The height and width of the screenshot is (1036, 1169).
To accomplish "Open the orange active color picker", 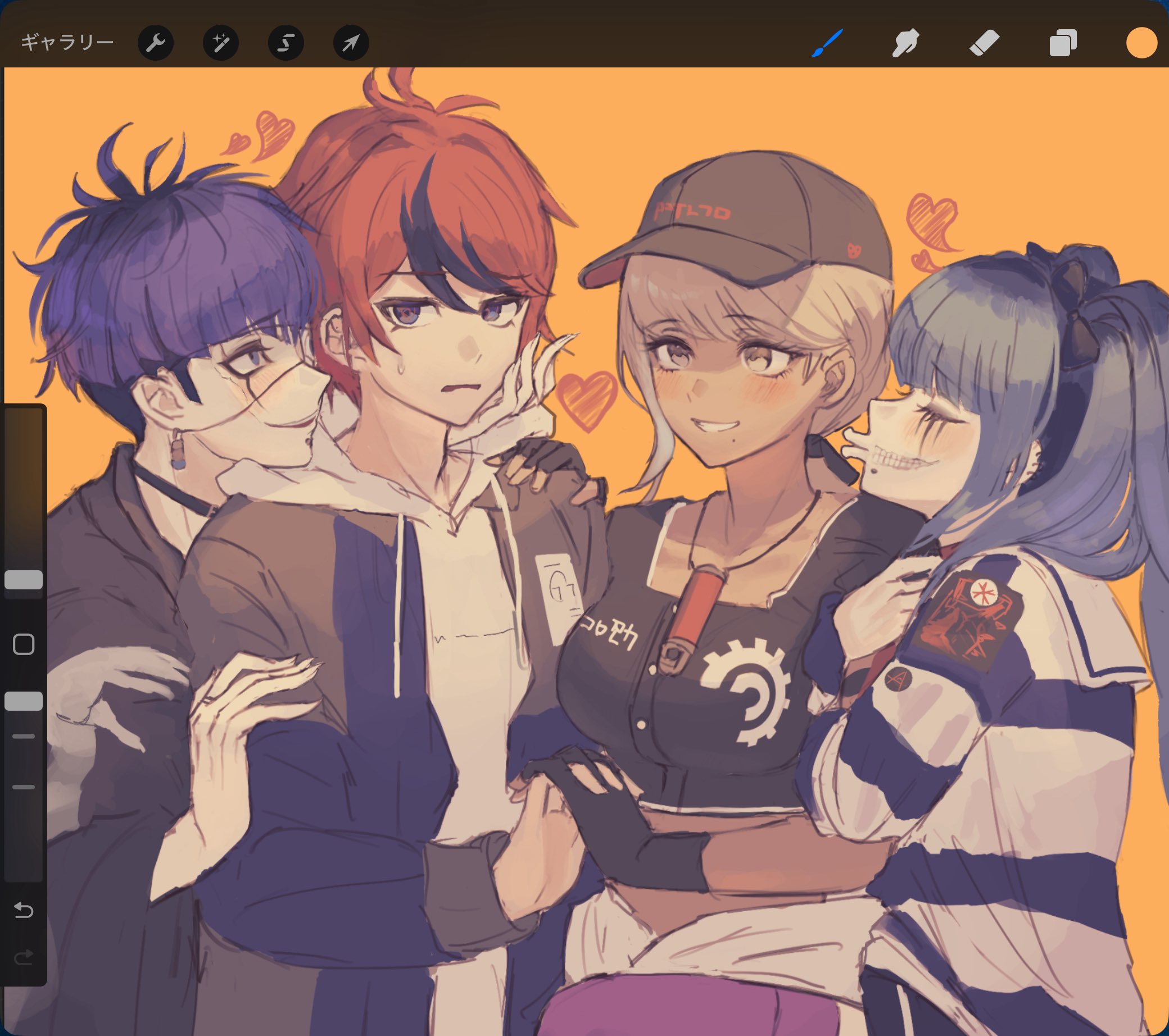I will [x=1141, y=43].
